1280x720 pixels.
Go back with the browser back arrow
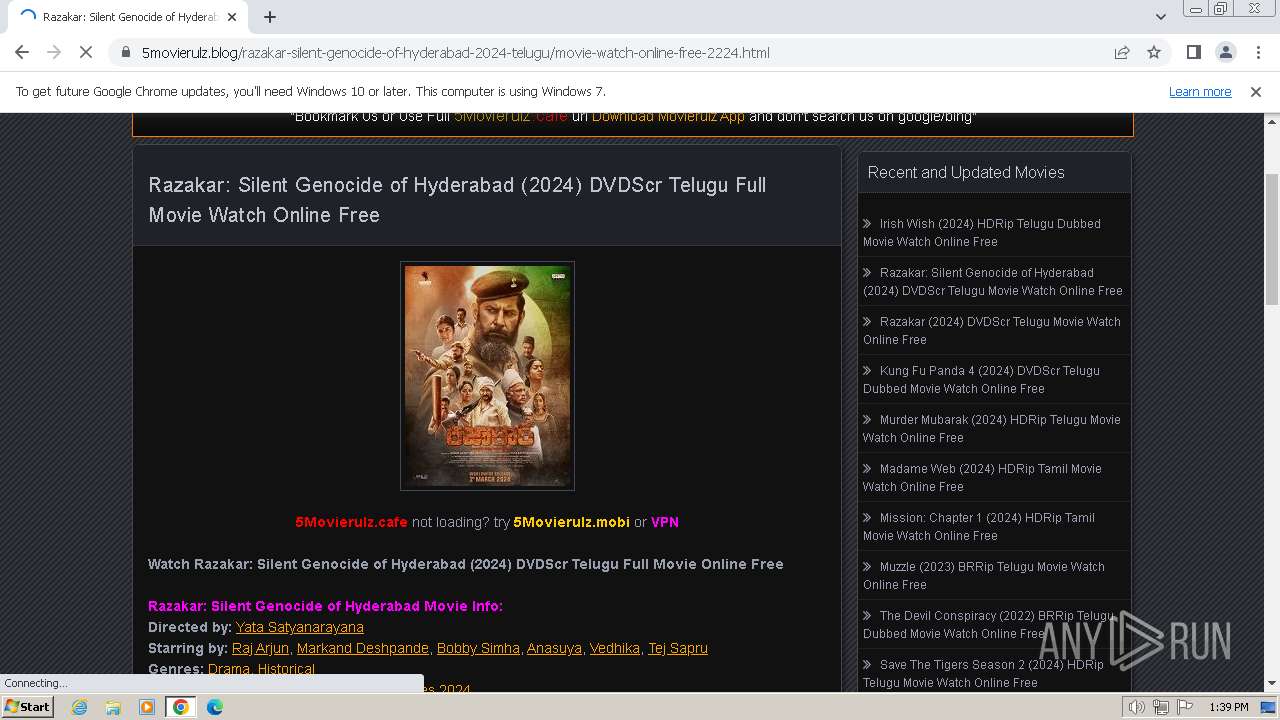22,52
